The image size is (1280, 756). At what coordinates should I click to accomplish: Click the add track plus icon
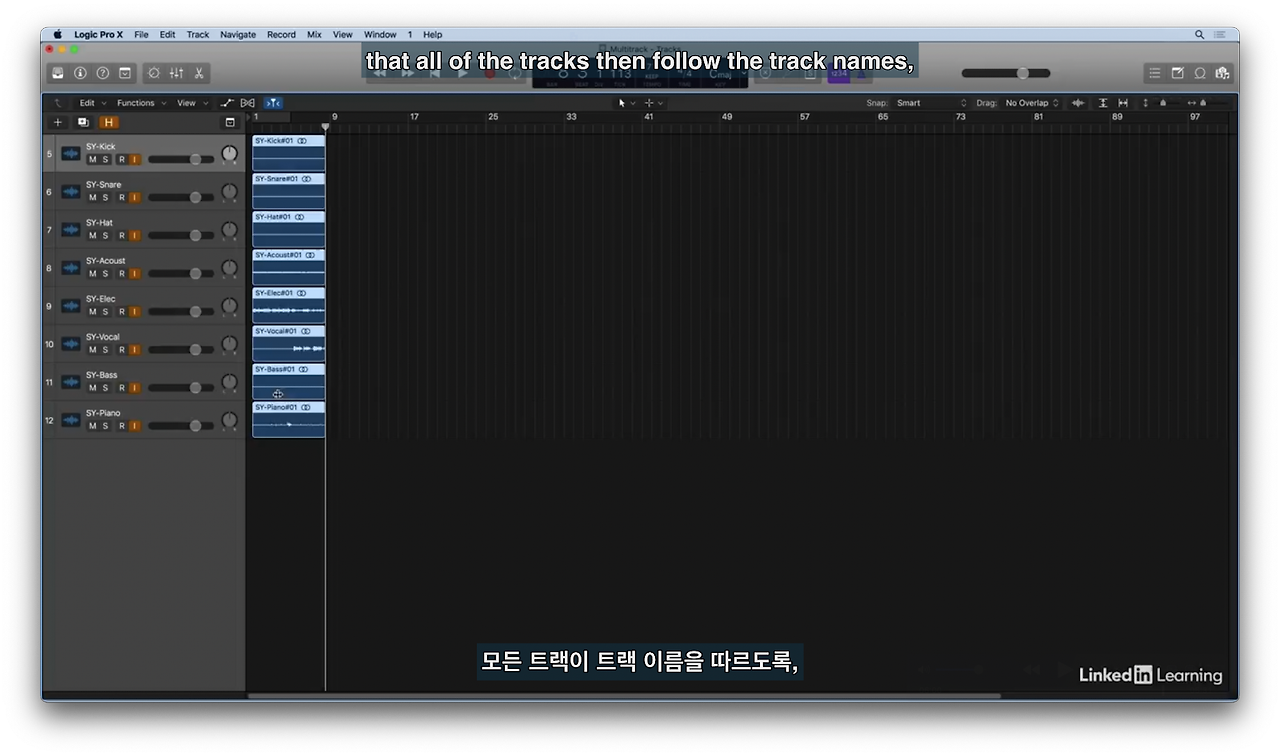(58, 122)
